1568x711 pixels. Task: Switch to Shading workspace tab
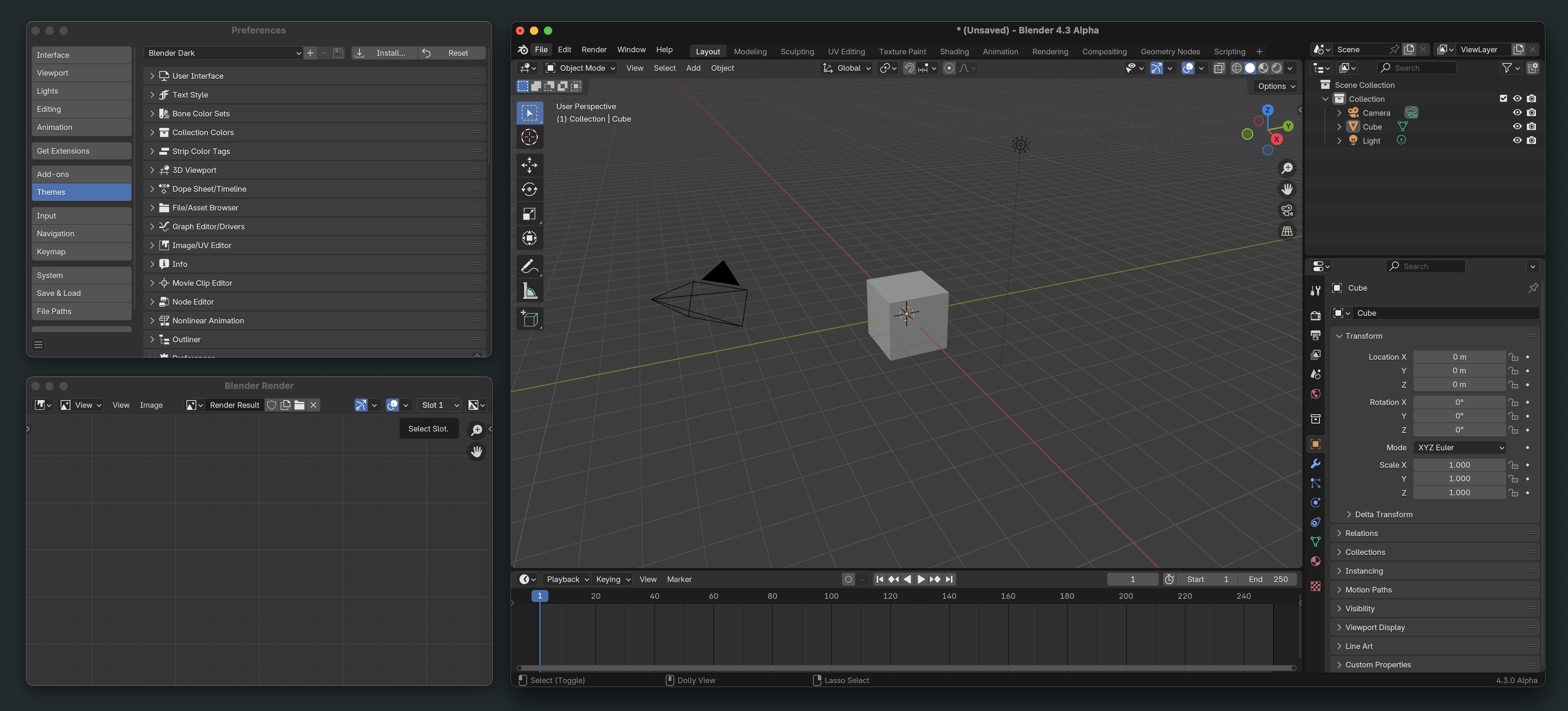pyautogui.click(x=954, y=52)
